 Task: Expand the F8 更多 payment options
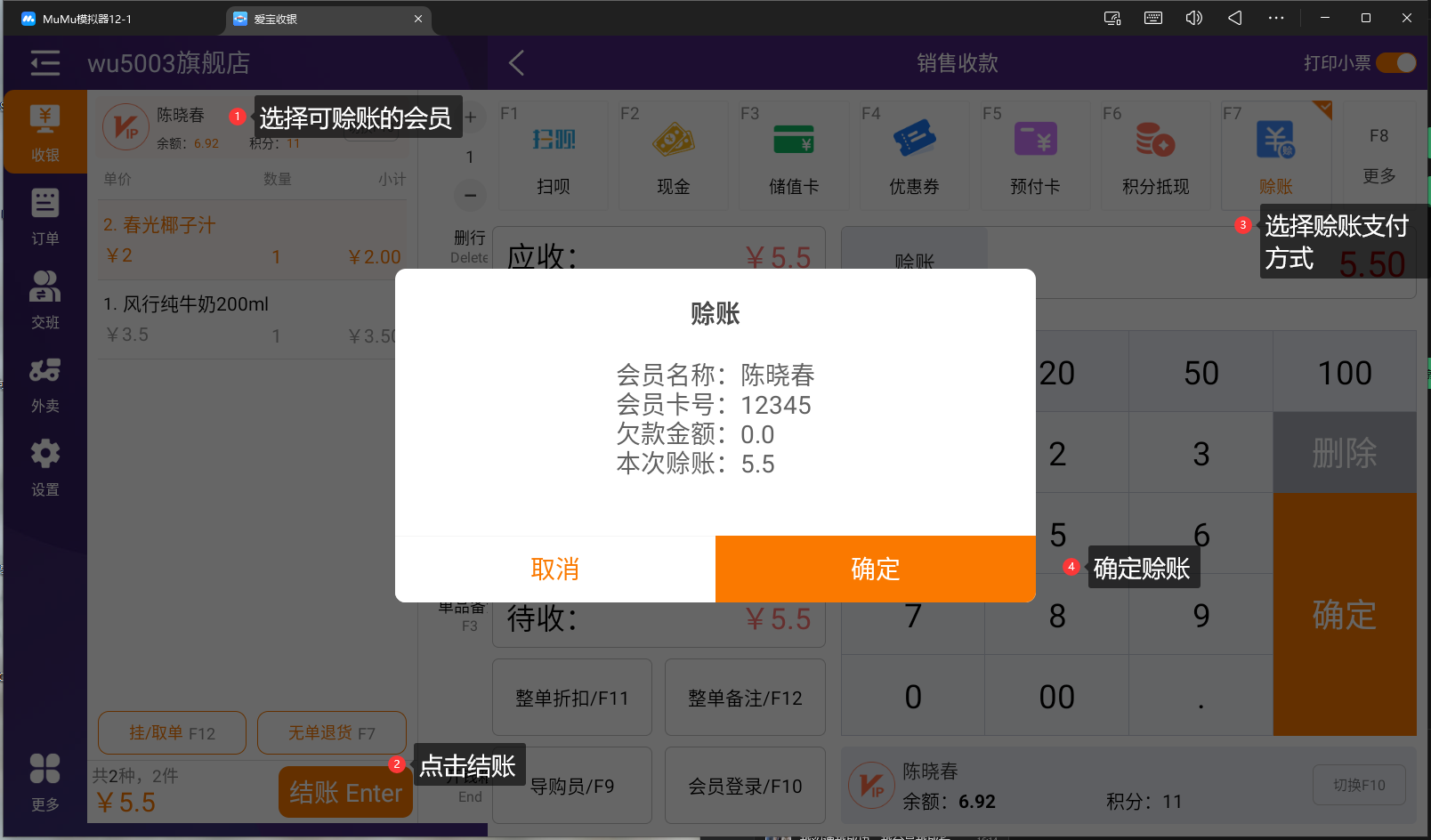pyautogui.click(x=1378, y=156)
